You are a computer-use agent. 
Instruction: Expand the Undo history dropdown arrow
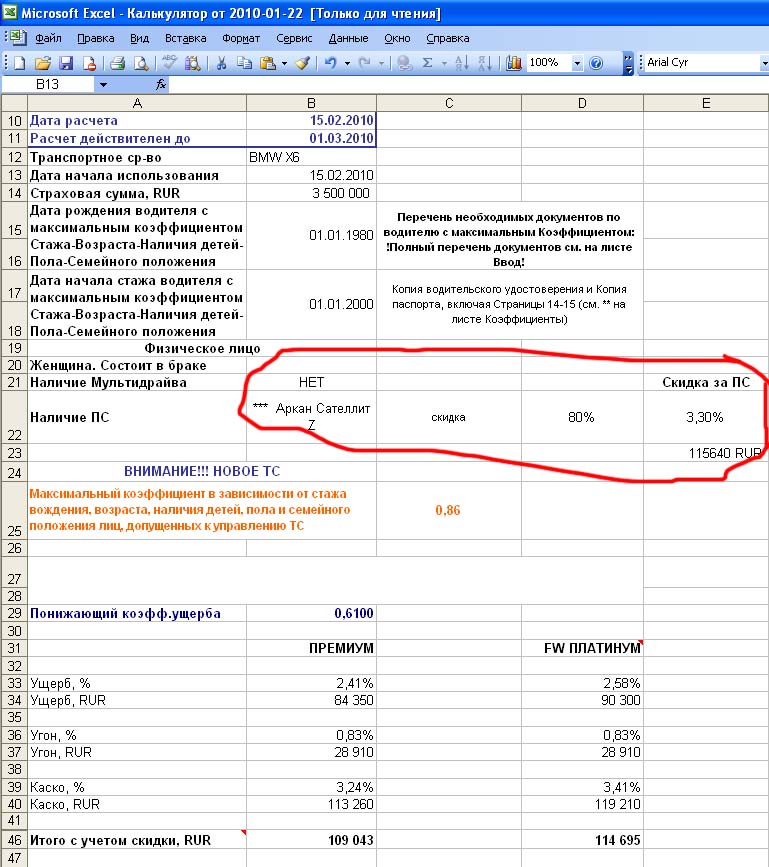(347, 64)
